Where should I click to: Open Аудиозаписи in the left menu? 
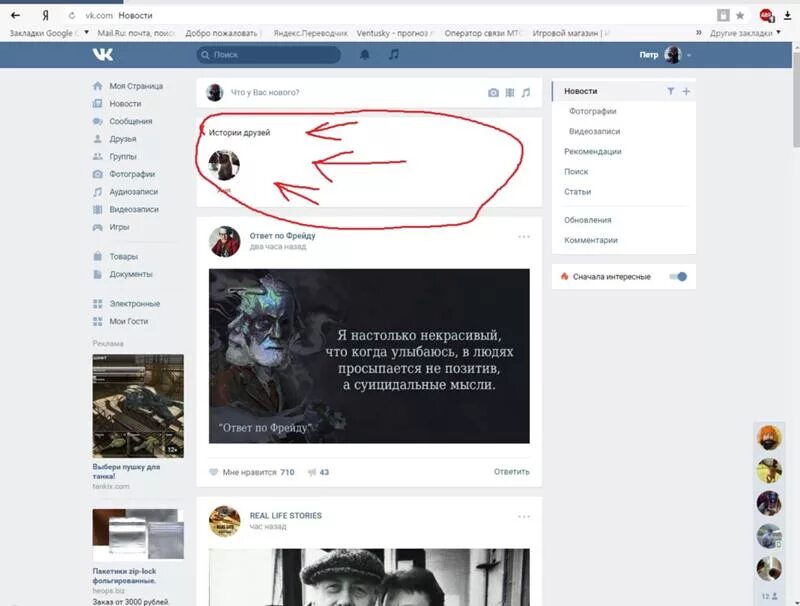134,192
